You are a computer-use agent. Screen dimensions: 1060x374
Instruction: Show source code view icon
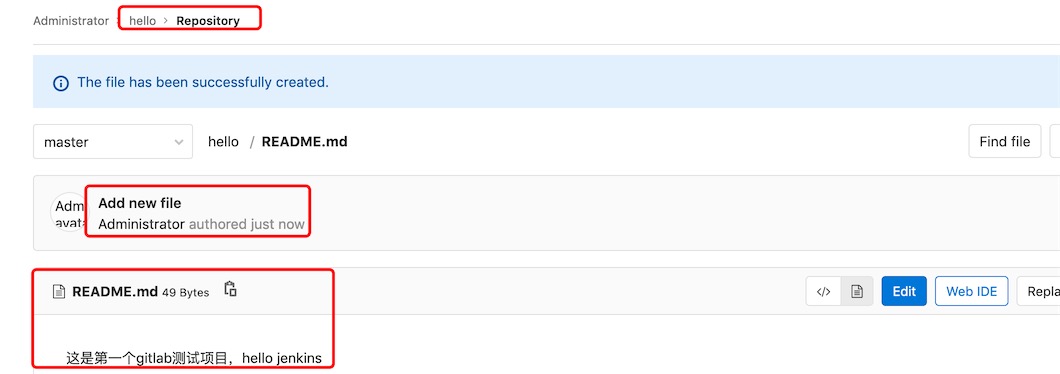[x=823, y=291]
